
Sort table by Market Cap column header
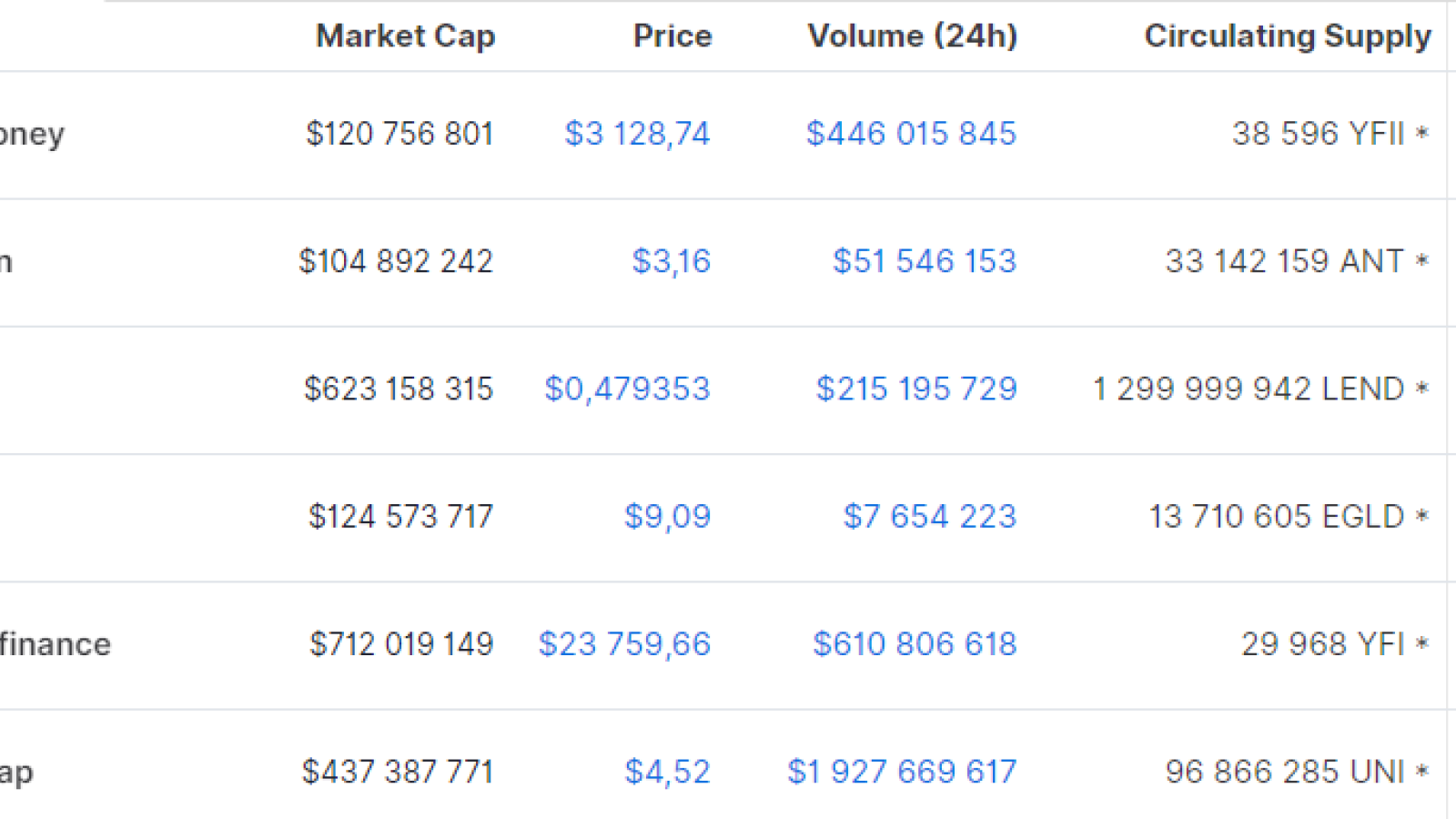tap(405, 35)
